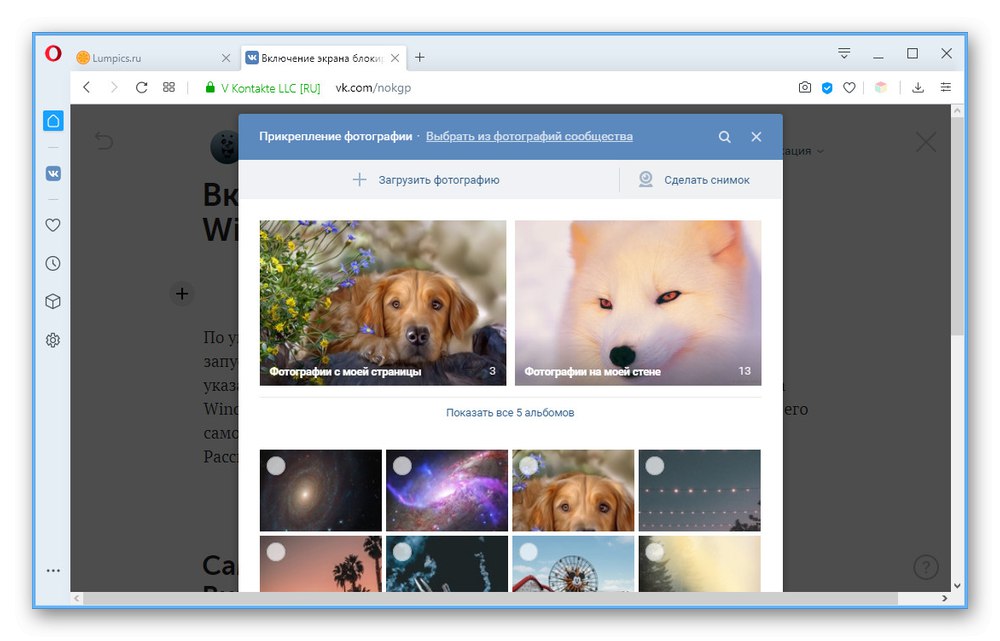Open album 'Фотографии на моей стене'
The image size is (1000, 641).
pos(638,303)
